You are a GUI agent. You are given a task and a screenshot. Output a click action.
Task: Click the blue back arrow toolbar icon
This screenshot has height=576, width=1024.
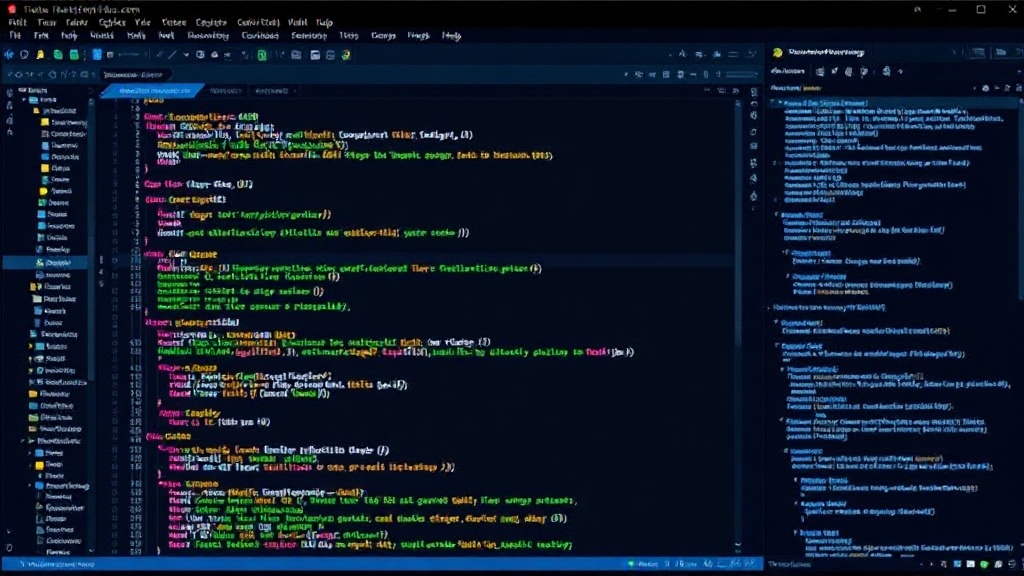(9, 55)
